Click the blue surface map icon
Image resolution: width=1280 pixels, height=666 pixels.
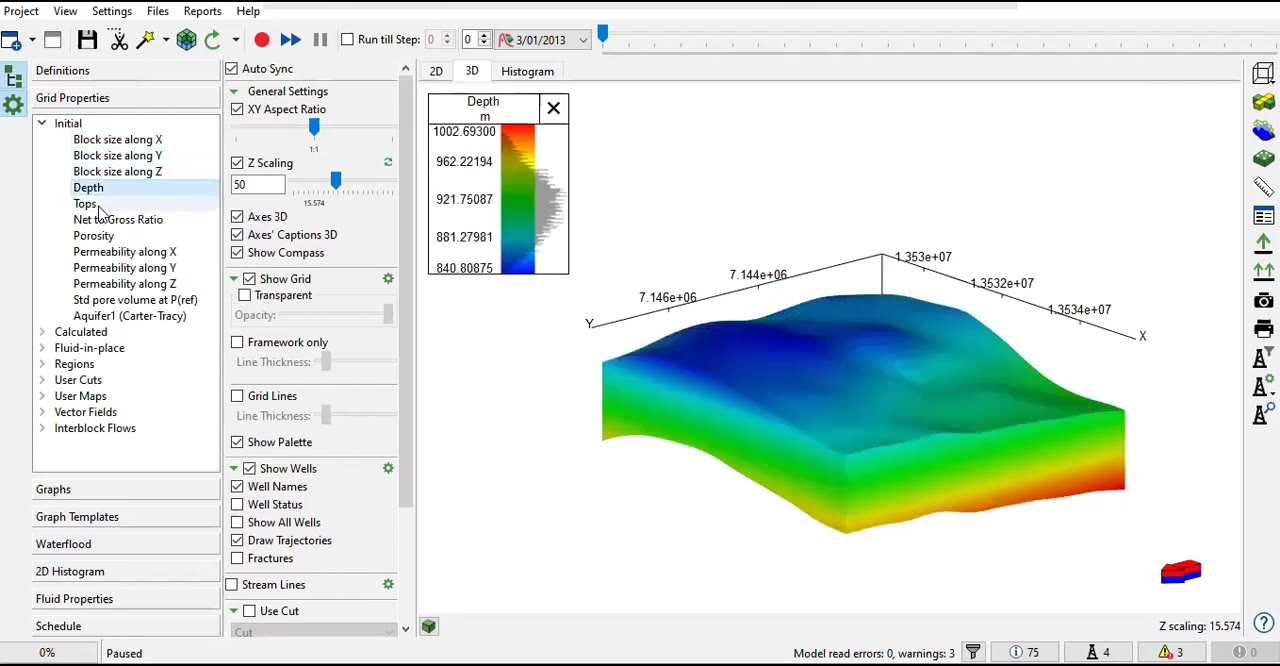[1263, 130]
